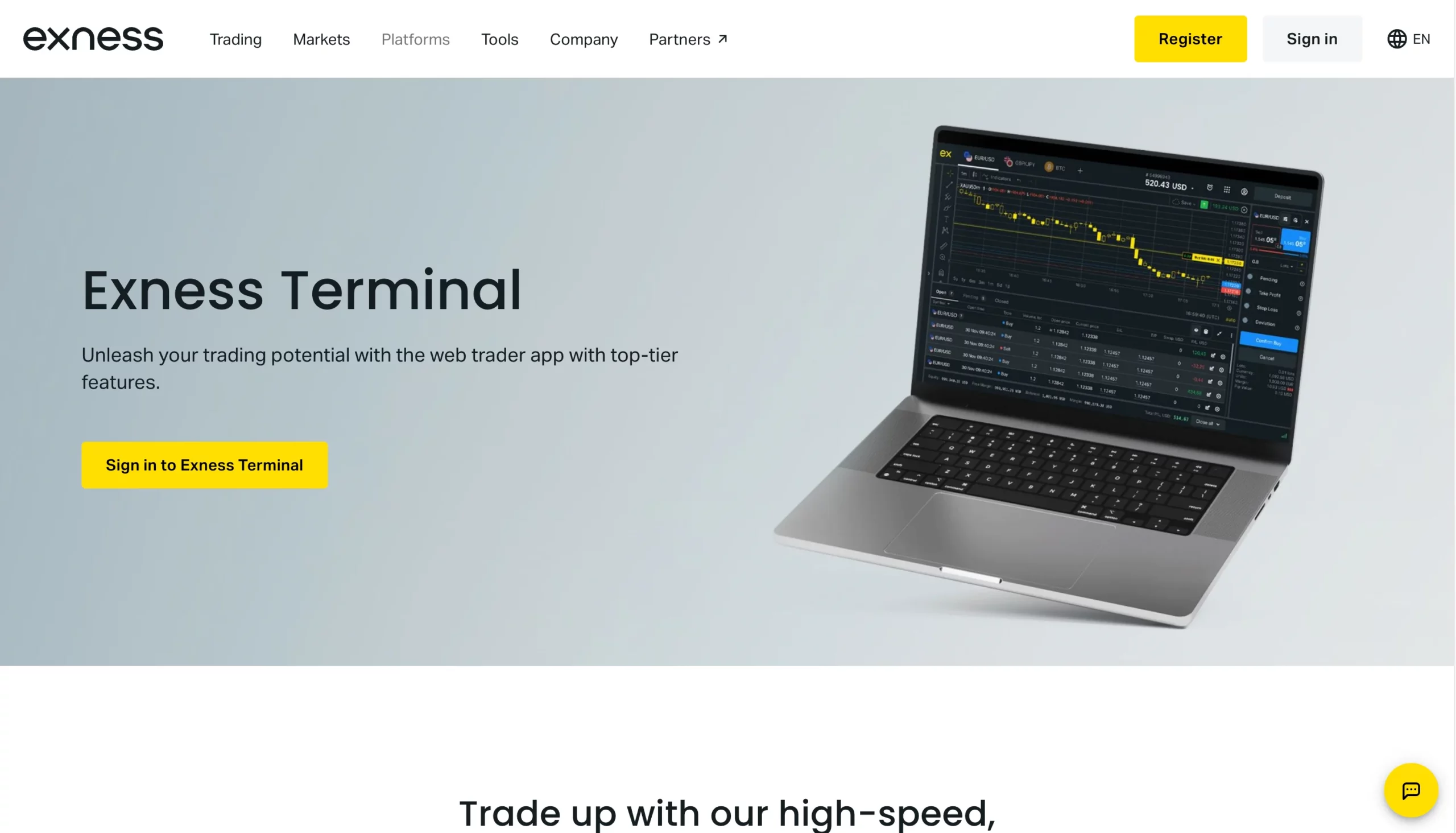This screenshot has height=833, width=1456.
Task: Expand the Markets navigation menu
Action: coord(321,38)
